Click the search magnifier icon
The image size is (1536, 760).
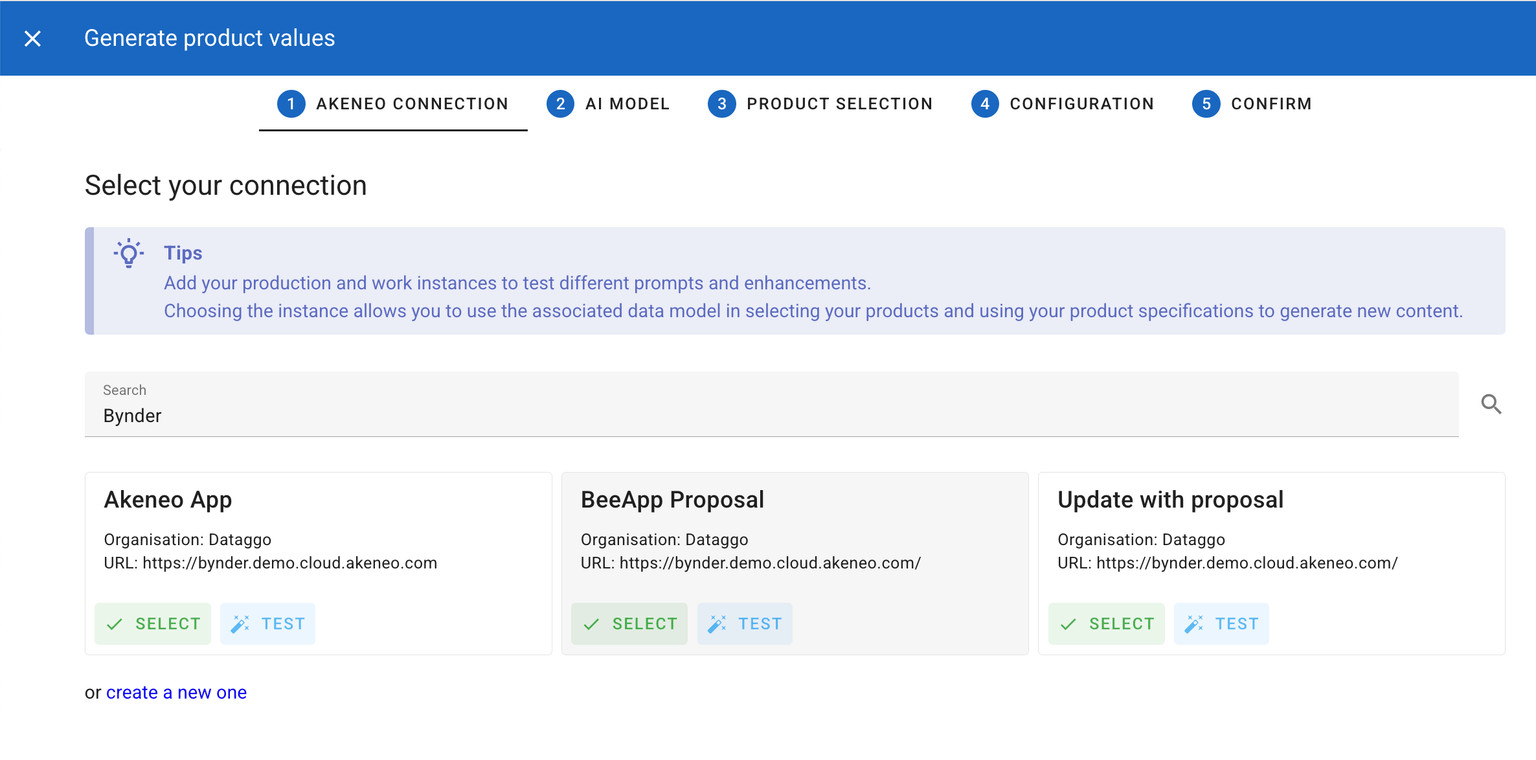(1491, 404)
